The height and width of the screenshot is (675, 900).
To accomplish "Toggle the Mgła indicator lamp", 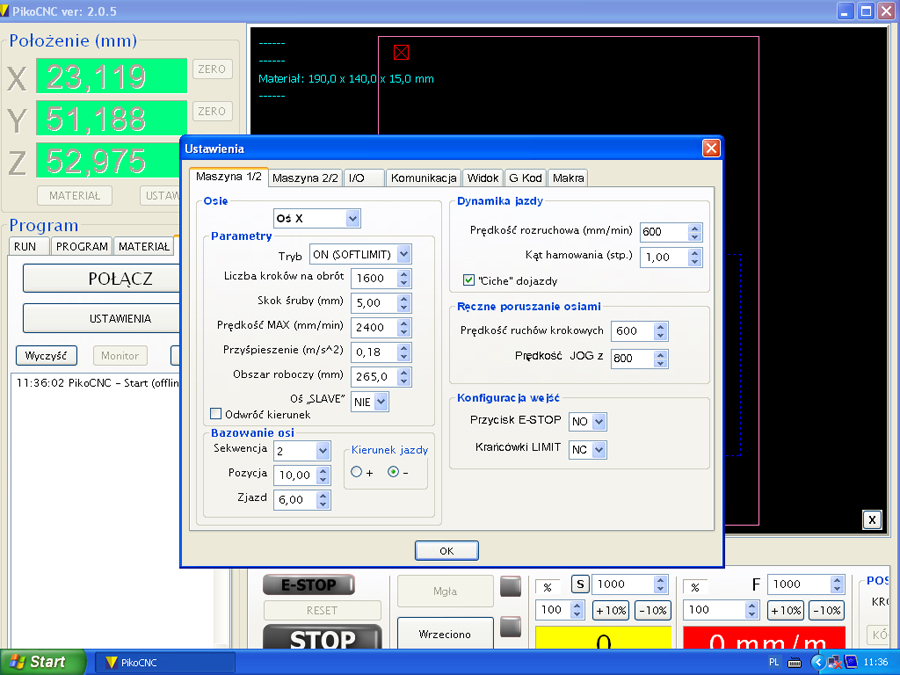I will pos(510,587).
